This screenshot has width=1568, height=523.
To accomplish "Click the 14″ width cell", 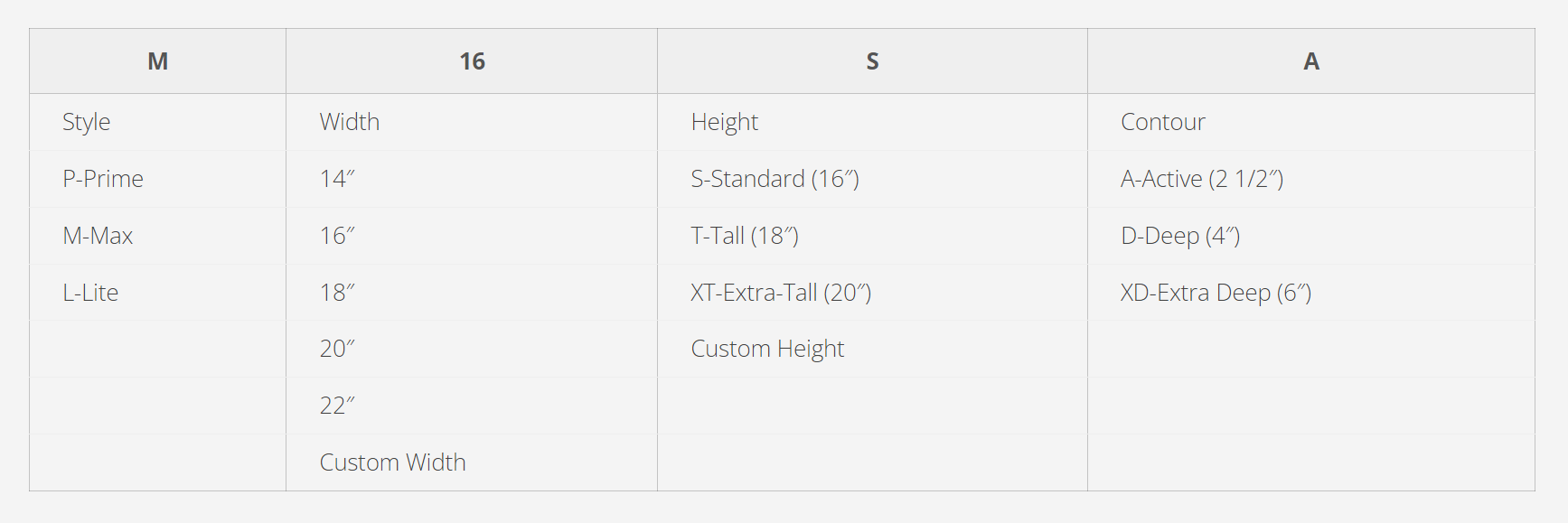I will [x=337, y=179].
